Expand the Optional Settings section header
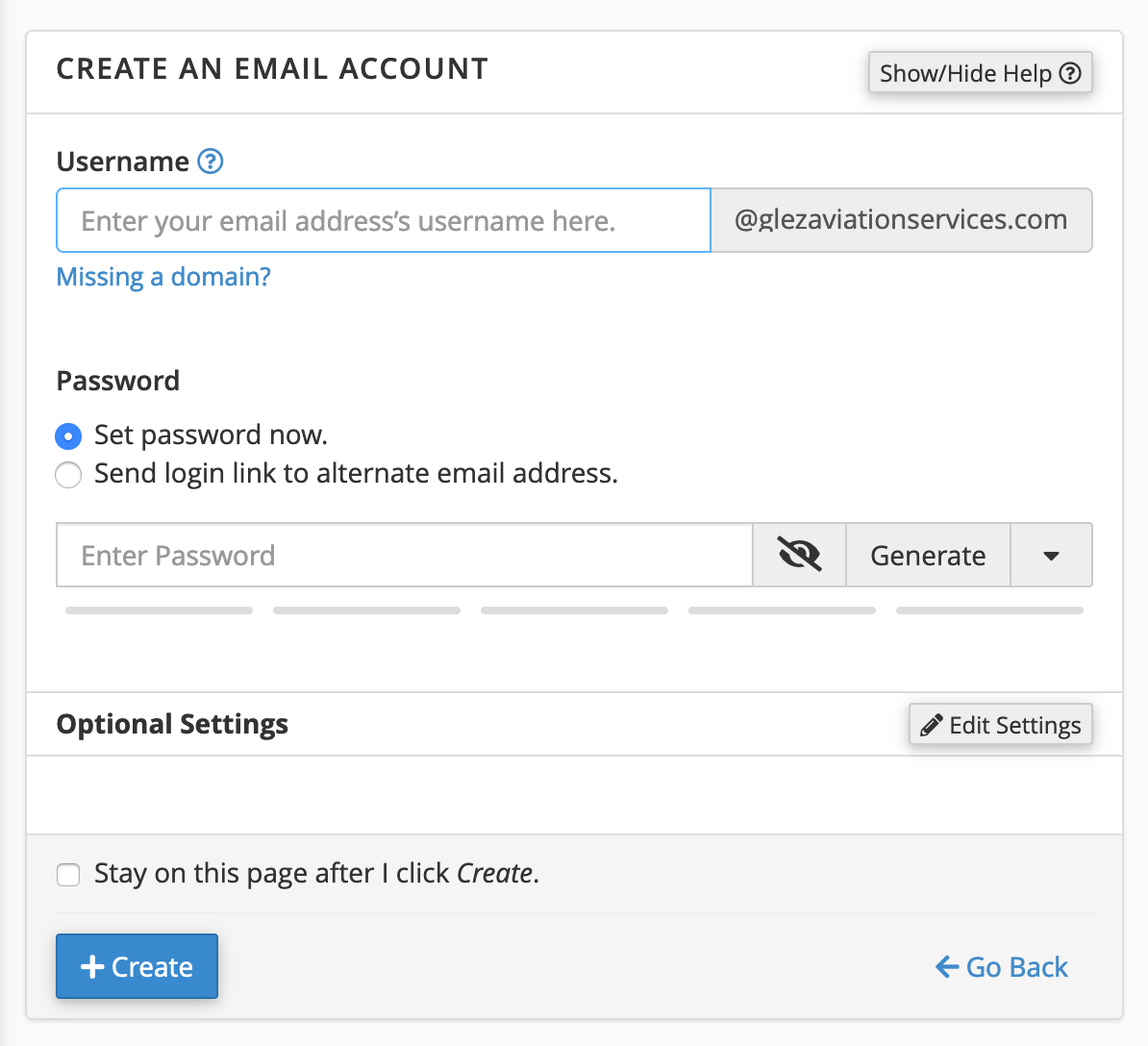 [x=173, y=724]
